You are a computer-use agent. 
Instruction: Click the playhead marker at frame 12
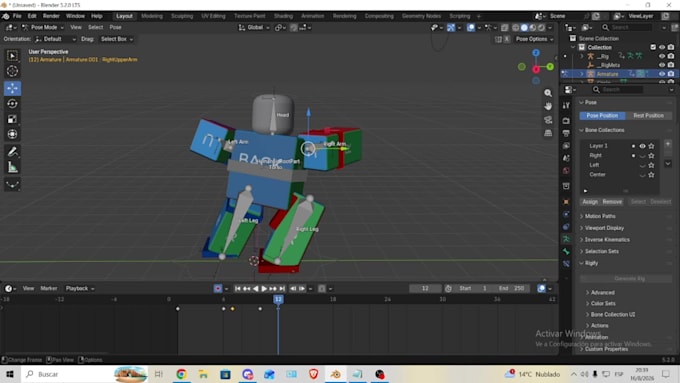point(278,299)
